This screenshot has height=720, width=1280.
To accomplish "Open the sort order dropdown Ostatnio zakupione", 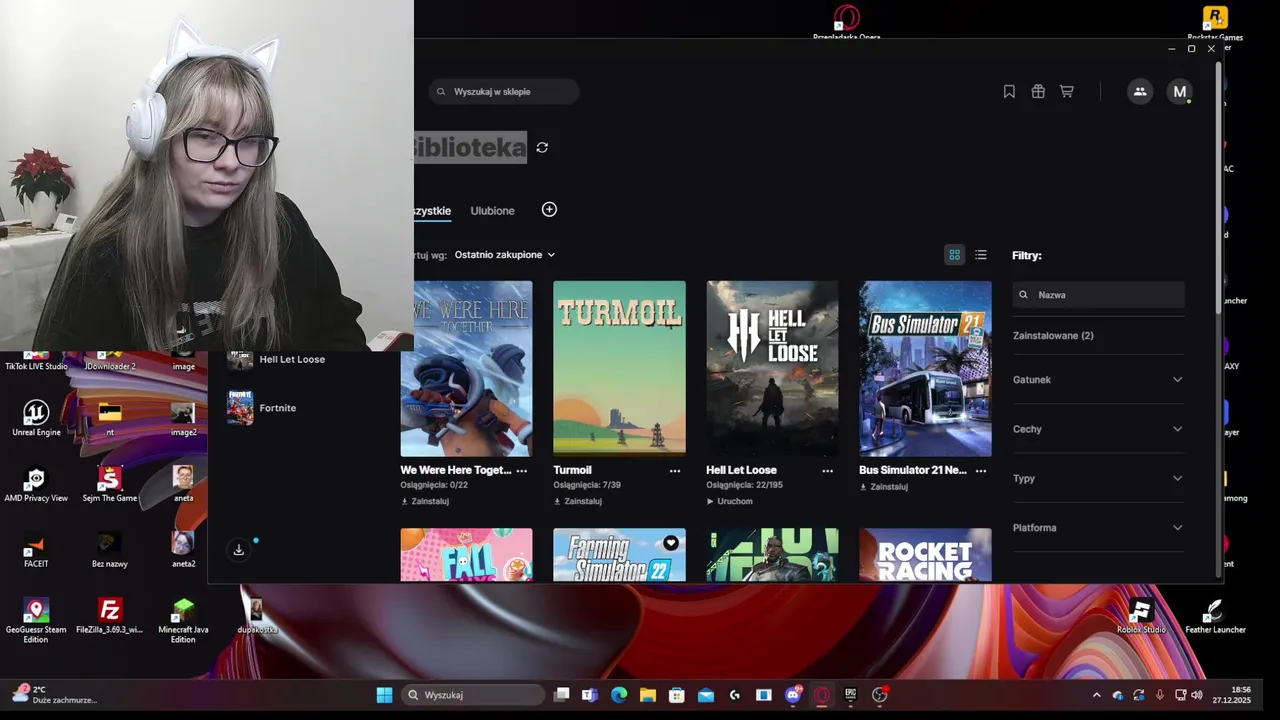I will (504, 255).
